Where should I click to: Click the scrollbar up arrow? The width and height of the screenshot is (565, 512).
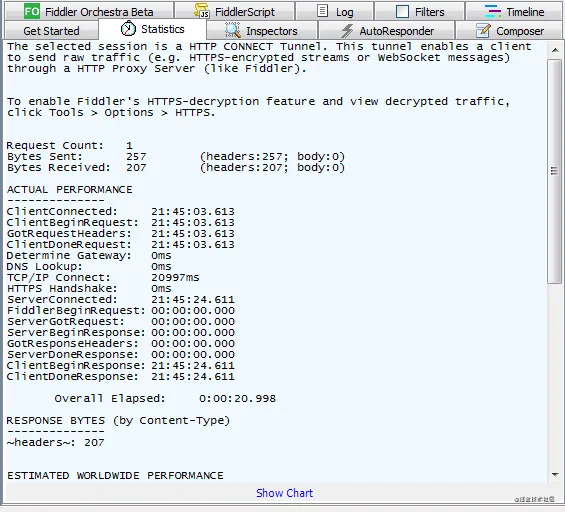pyautogui.click(x=555, y=50)
